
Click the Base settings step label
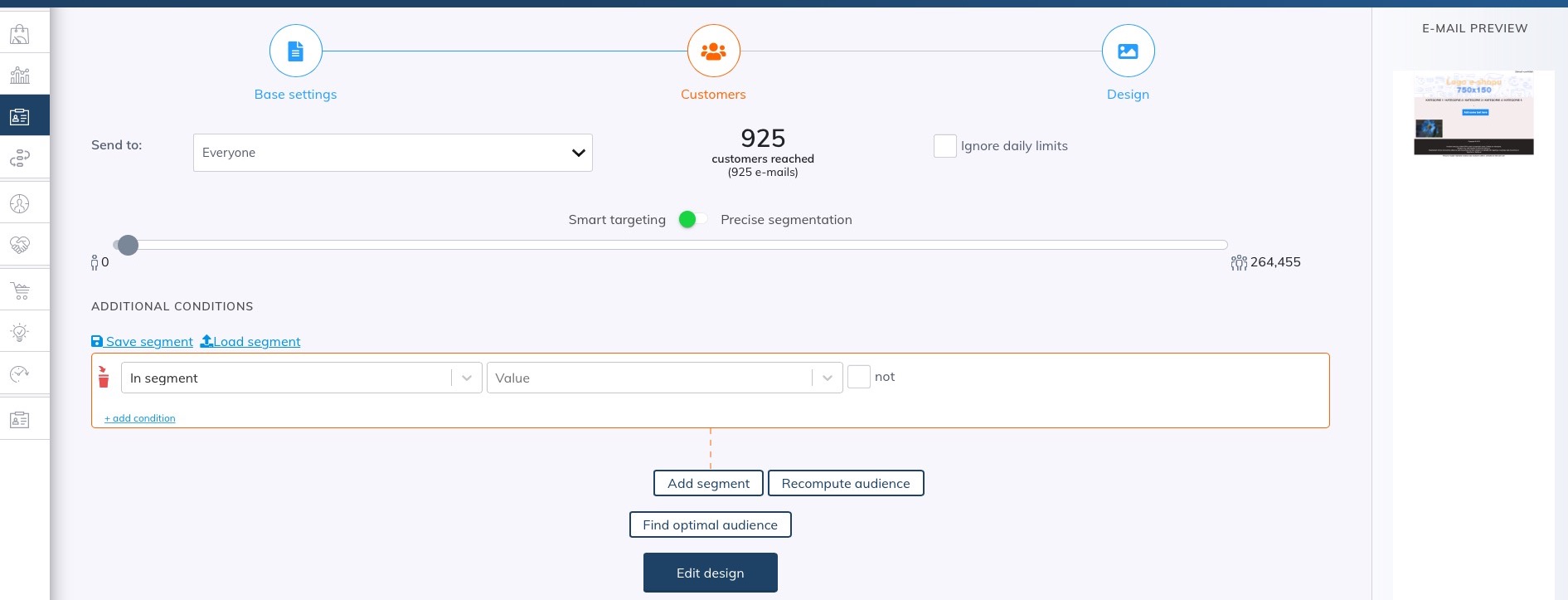tap(296, 95)
